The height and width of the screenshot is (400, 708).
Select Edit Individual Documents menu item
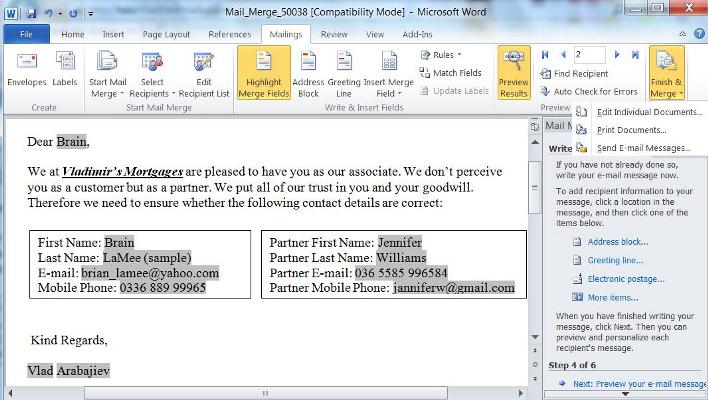click(649, 112)
